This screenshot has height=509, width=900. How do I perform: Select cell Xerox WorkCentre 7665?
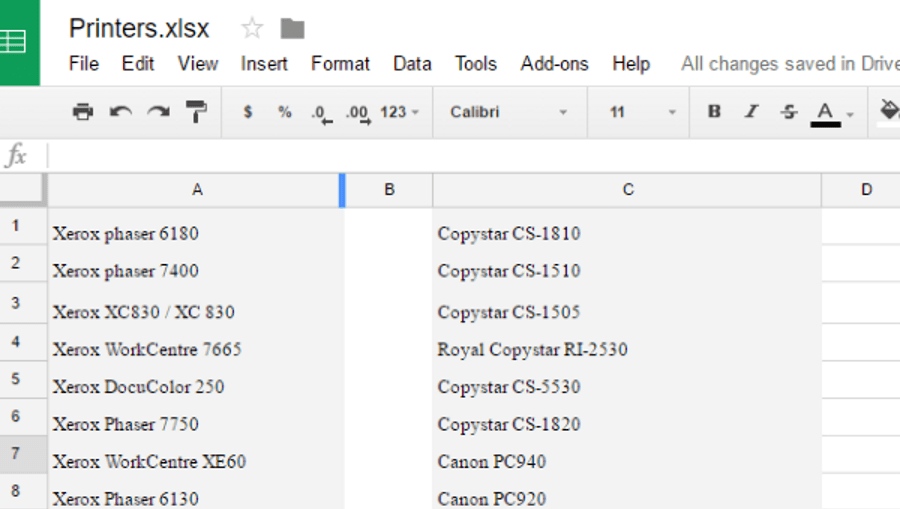tap(196, 342)
